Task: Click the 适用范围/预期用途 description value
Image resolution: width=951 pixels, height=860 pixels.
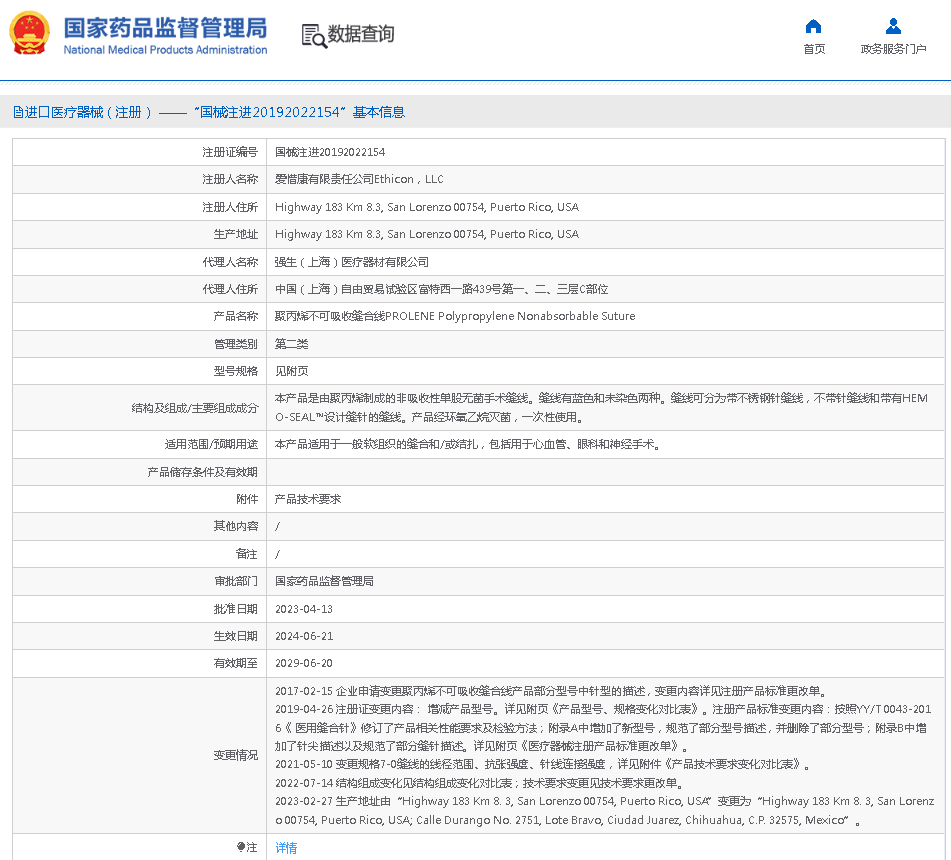Action: 468,445
